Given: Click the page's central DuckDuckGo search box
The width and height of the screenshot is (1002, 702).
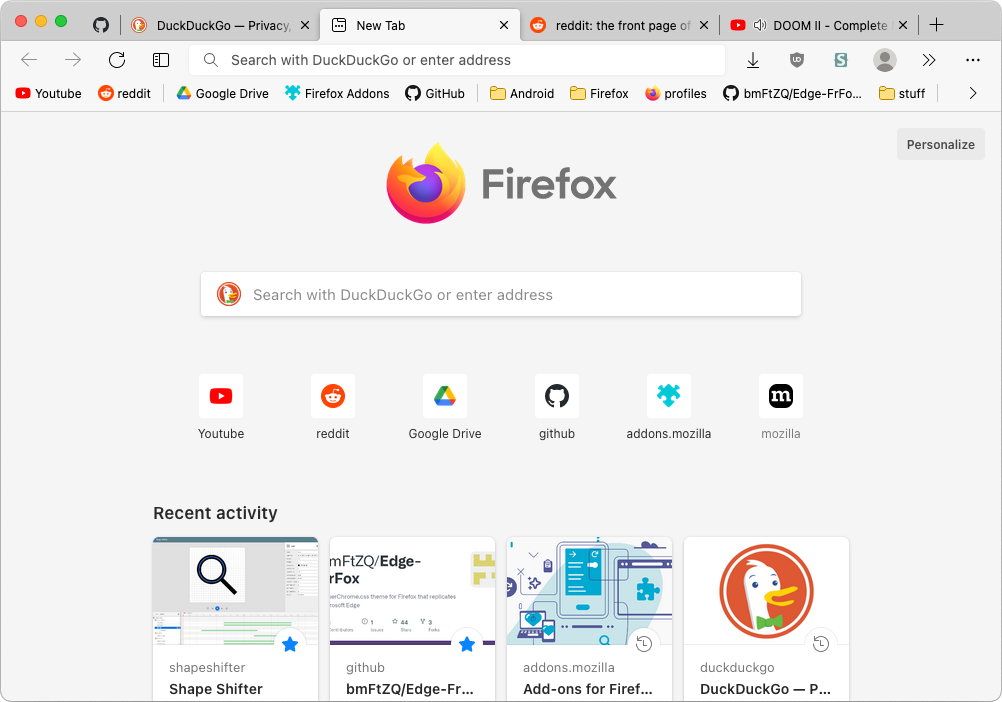Looking at the screenshot, I should pyautogui.click(x=501, y=294).
